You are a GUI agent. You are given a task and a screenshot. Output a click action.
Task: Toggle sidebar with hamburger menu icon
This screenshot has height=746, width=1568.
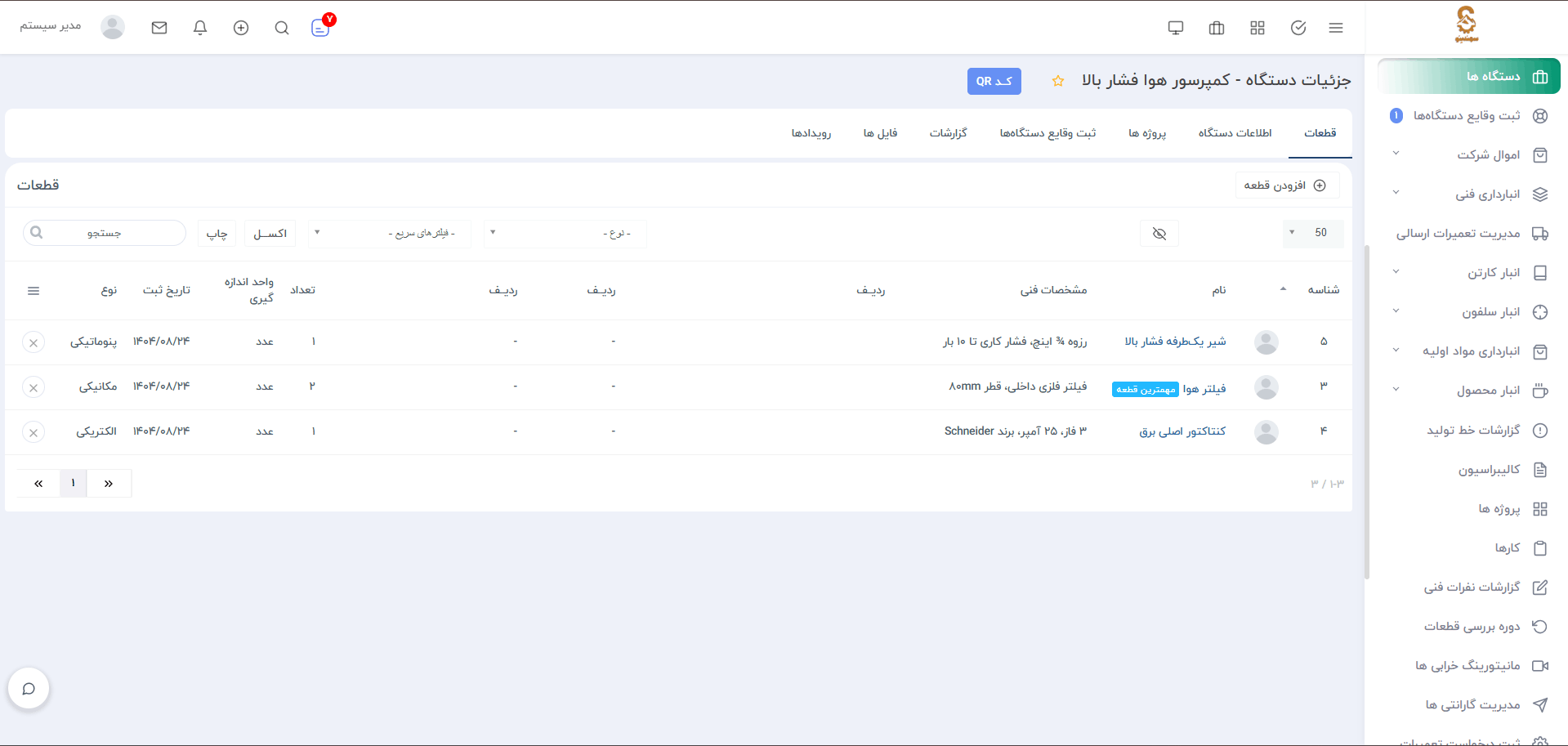pos(1336,28)
